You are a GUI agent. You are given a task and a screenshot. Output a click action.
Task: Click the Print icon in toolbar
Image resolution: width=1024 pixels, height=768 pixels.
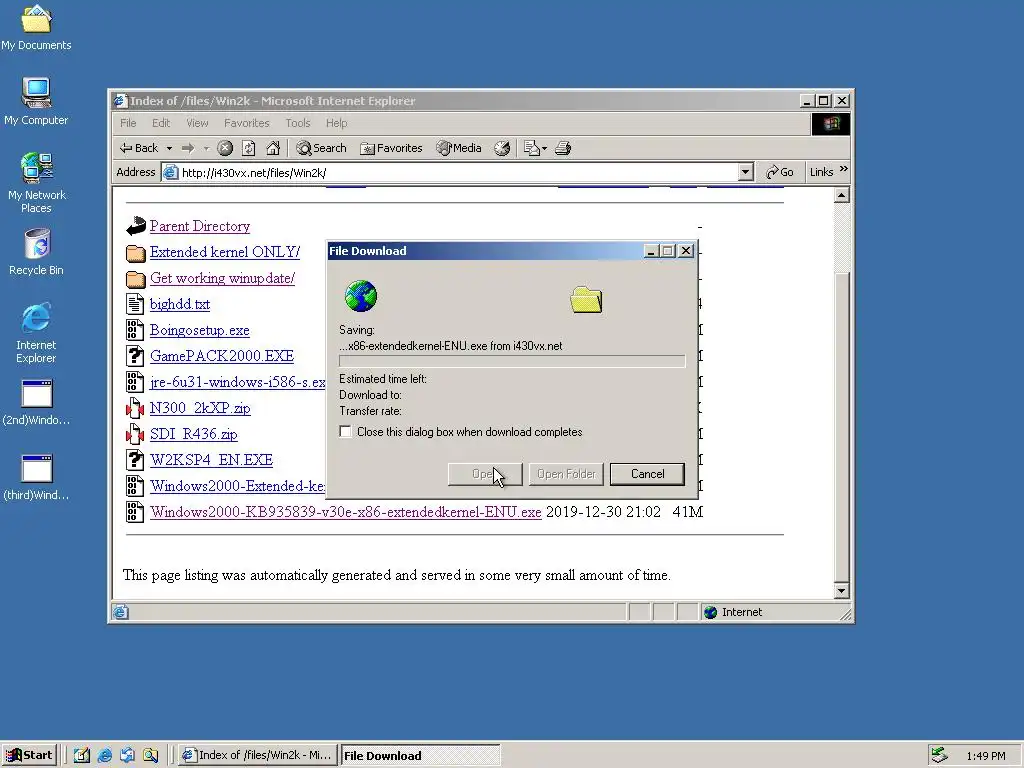coord(563,148)
